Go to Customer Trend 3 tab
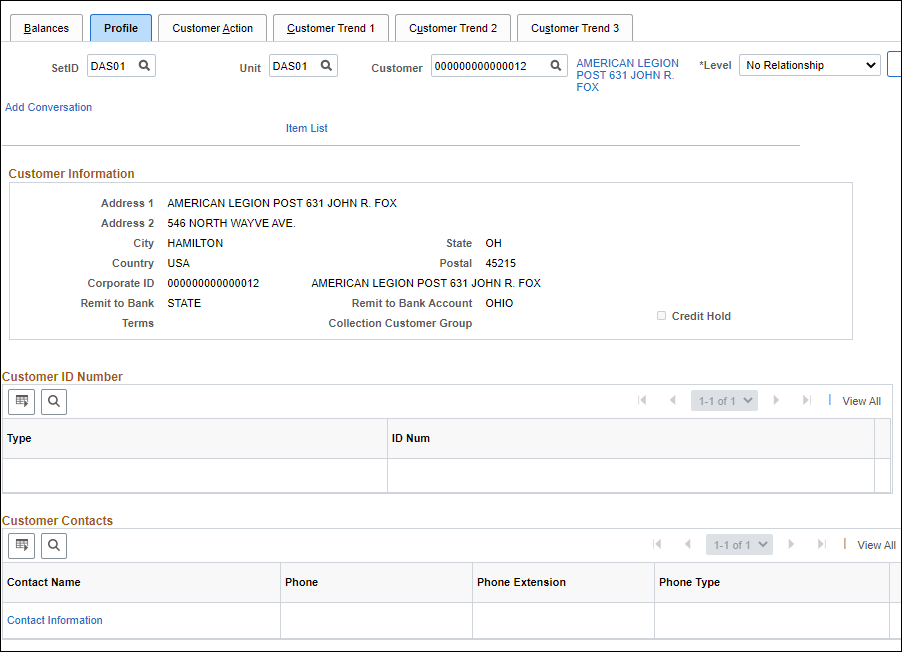The height and width of the screenshot is (652, 902). coord(575,28)
